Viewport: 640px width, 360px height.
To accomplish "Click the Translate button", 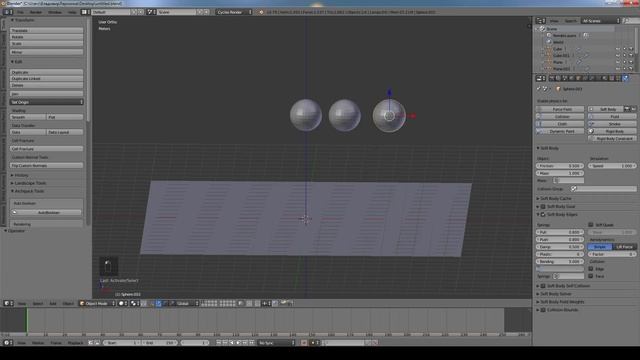I will [47, 30].
